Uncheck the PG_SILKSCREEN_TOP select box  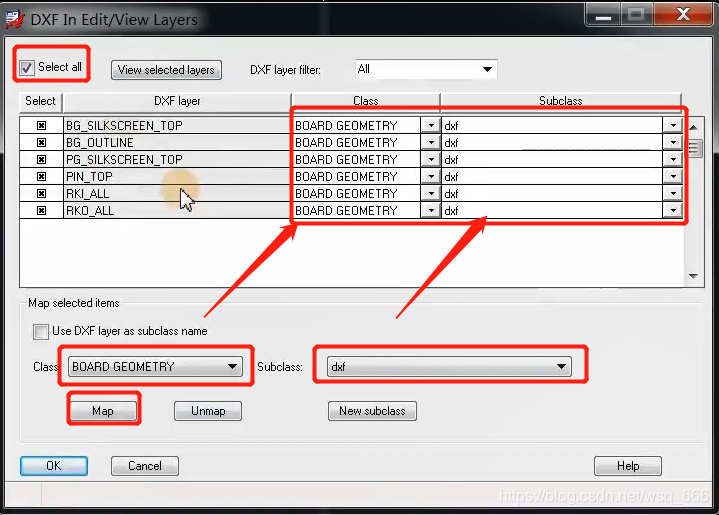41,159
